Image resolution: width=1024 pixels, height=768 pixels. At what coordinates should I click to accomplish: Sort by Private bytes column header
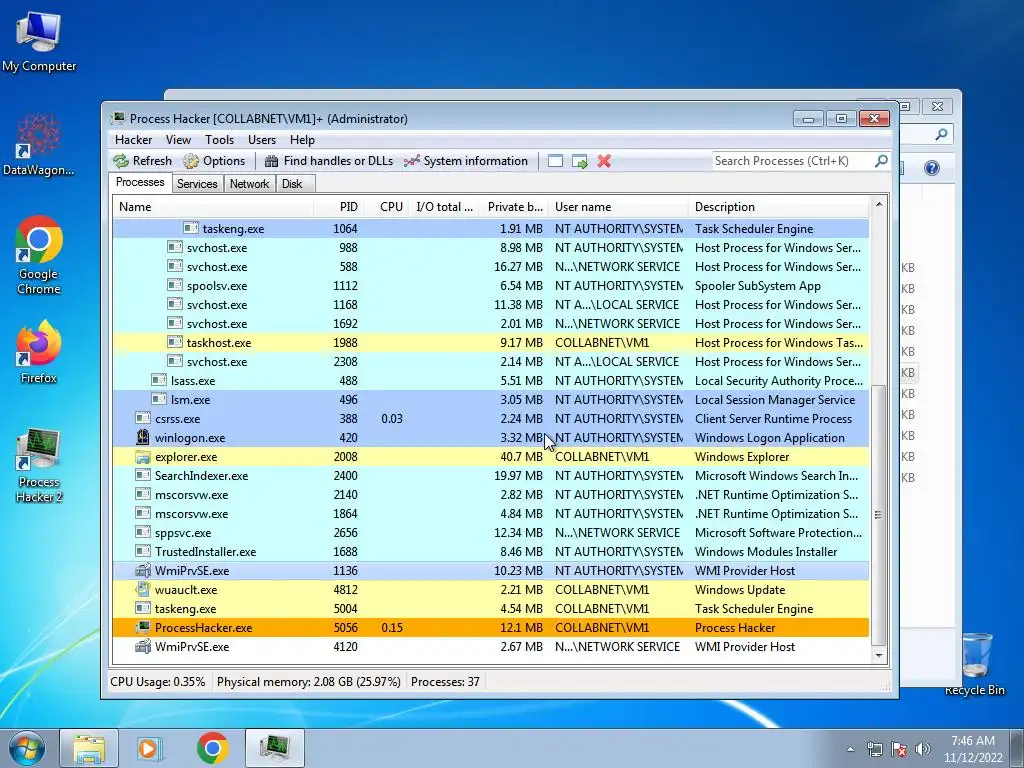(515, 207)
